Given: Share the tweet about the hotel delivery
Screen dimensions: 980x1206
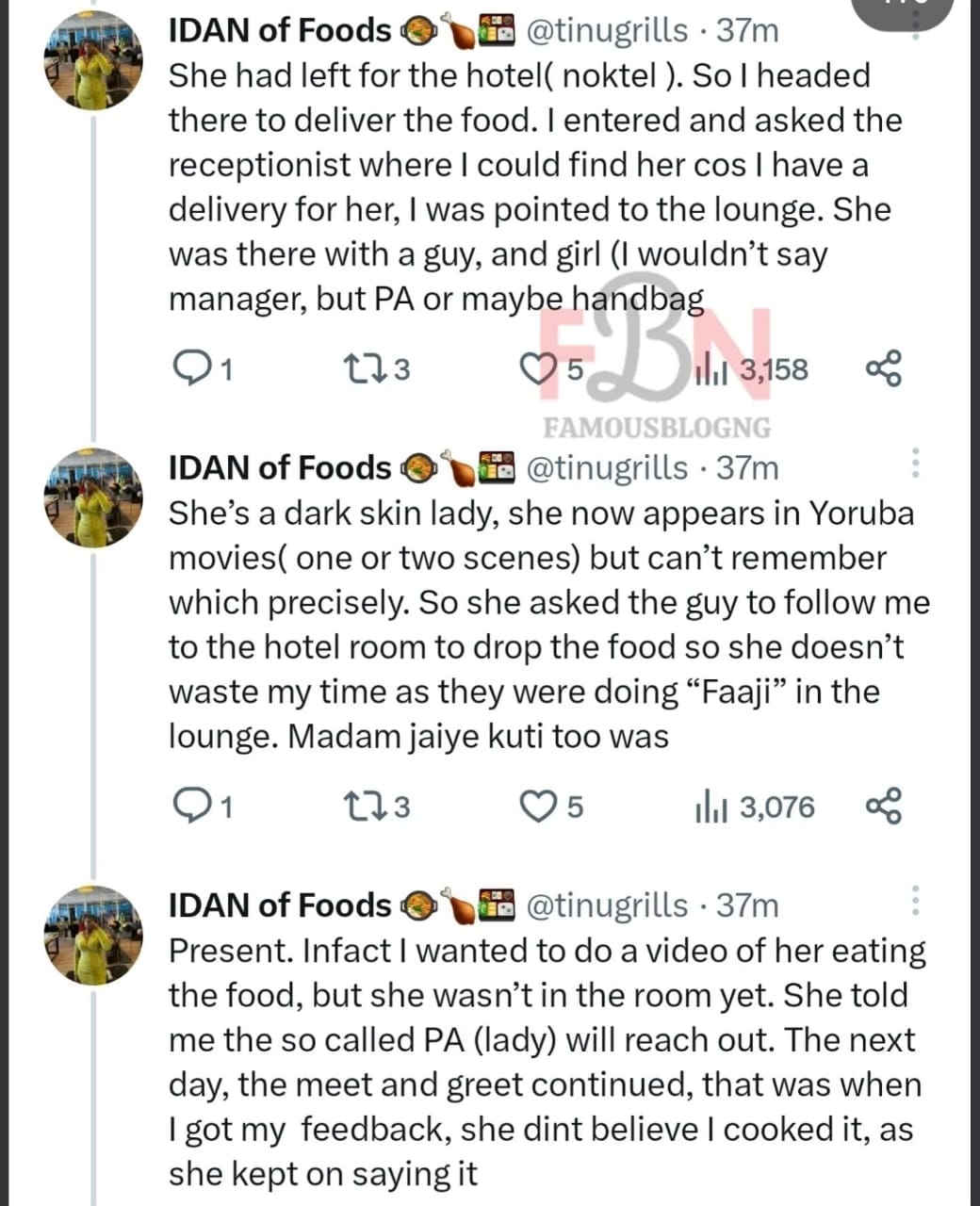Looking at the screenshot, I should pos(883,368).
